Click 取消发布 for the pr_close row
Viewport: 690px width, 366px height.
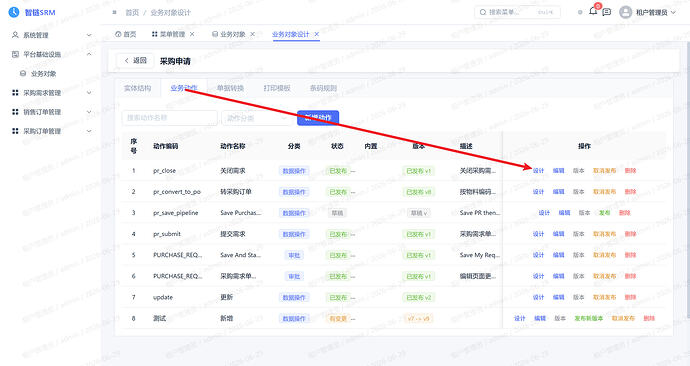click(604, 171)
